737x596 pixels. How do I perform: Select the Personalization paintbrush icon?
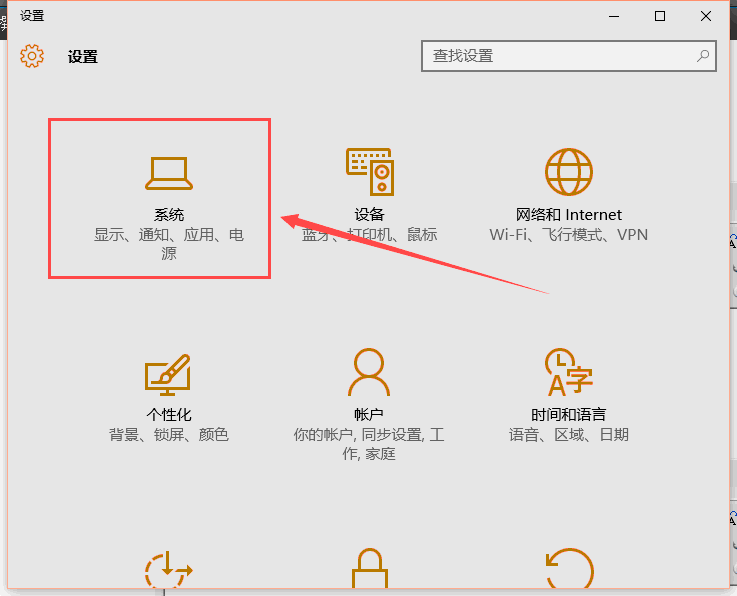[x=168, y=373]
